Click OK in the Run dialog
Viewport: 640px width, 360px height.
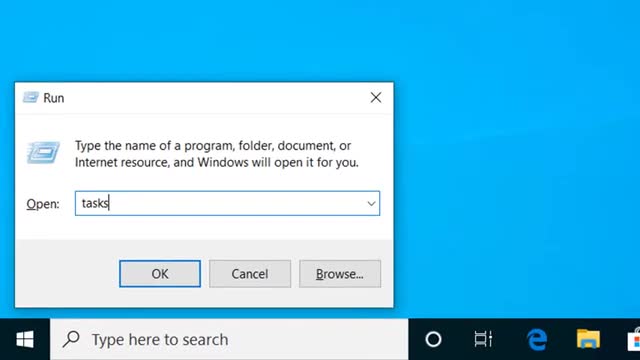[x=160, y=273]
